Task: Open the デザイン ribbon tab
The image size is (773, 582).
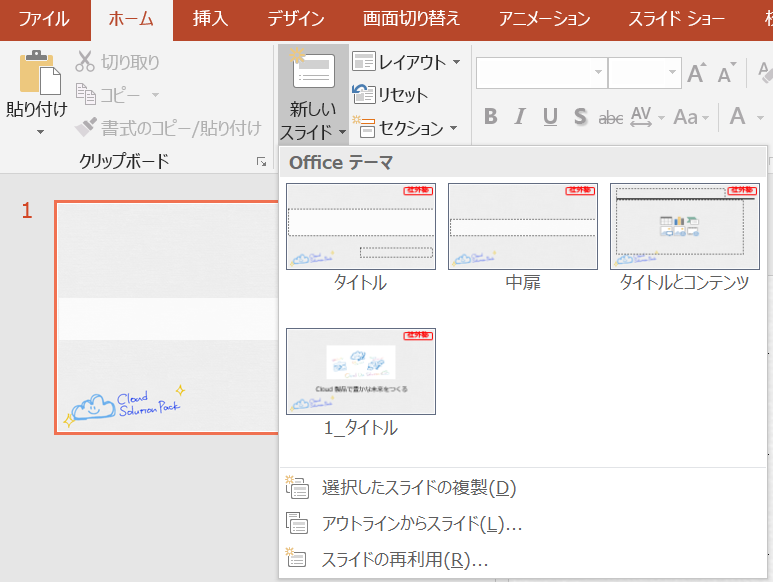Action: (296, 19)
